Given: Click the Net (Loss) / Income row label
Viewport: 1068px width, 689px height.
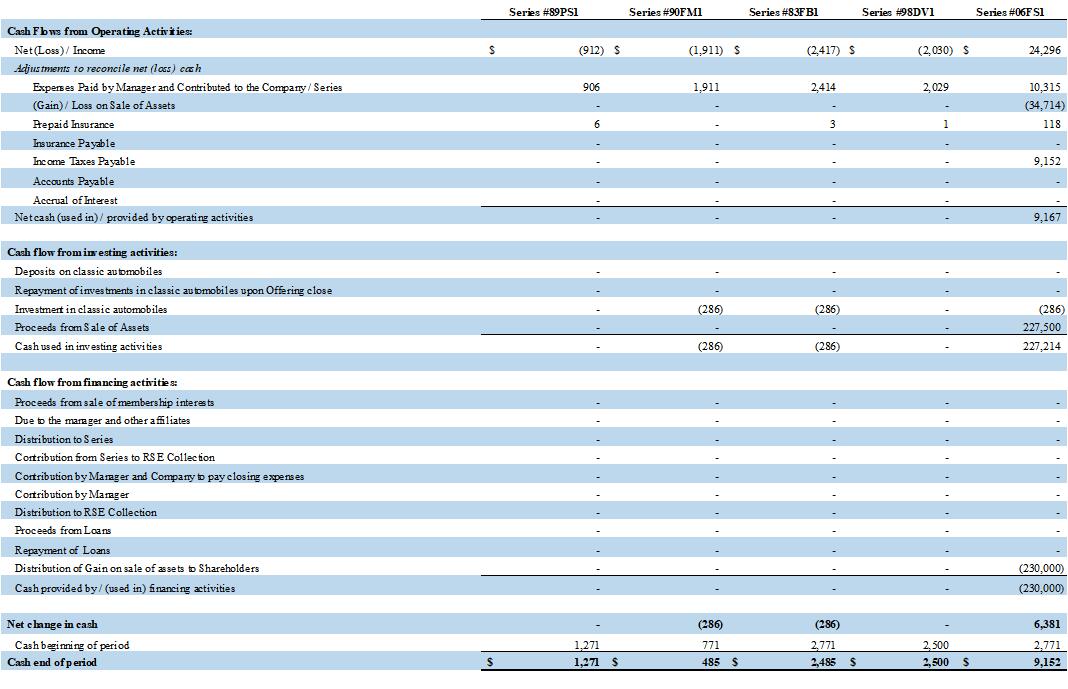Looking at the screenshot, I should [x=60, y=50].
